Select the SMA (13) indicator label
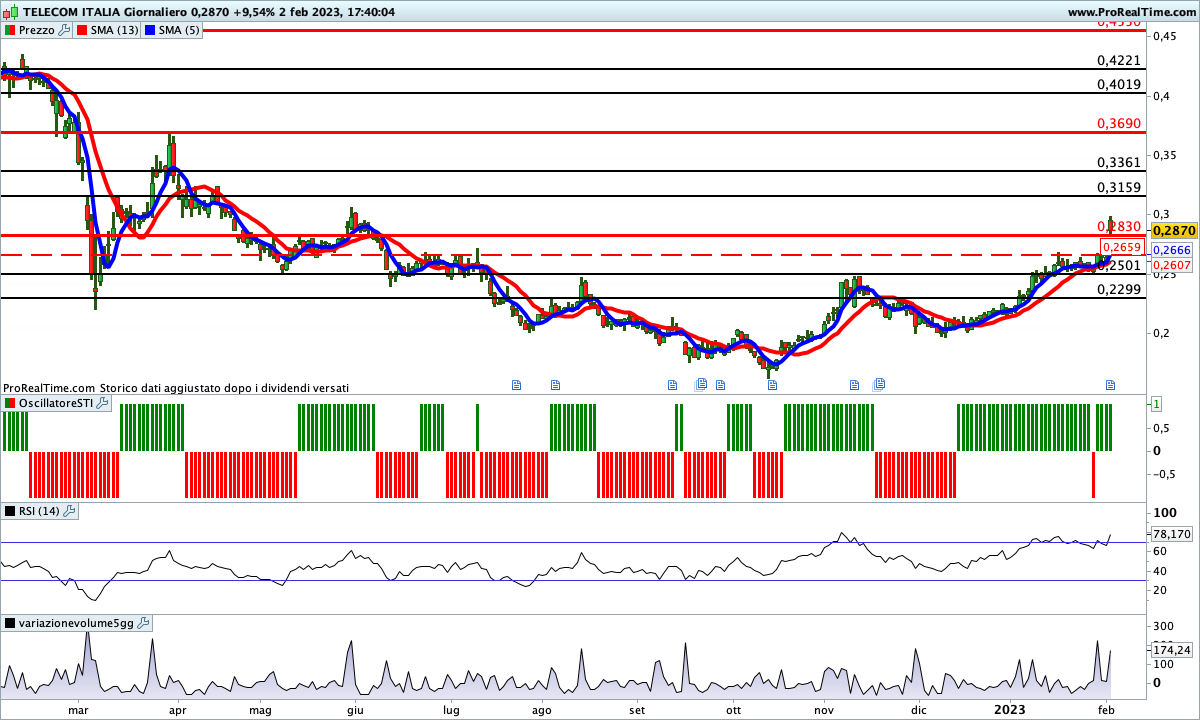 [115, 30]
